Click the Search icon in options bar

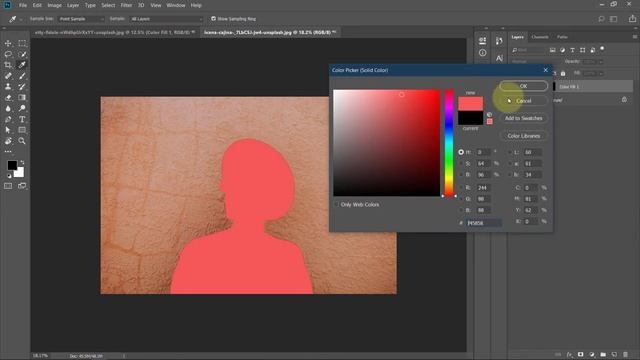[601, 19]
